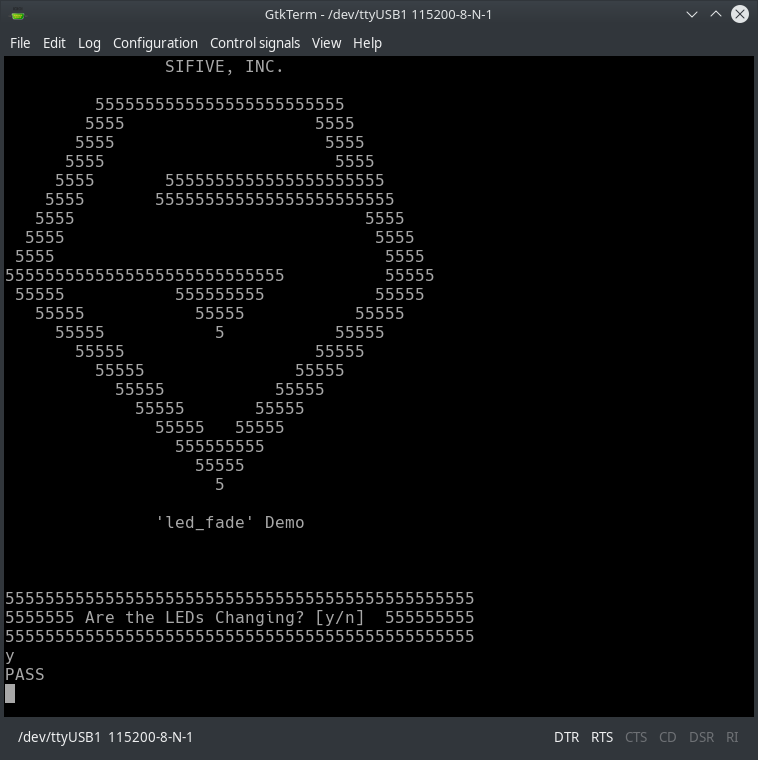This screenshot has height=760, width=758.
Task: Open the Edit menu
Action: (x=54, y=43)
